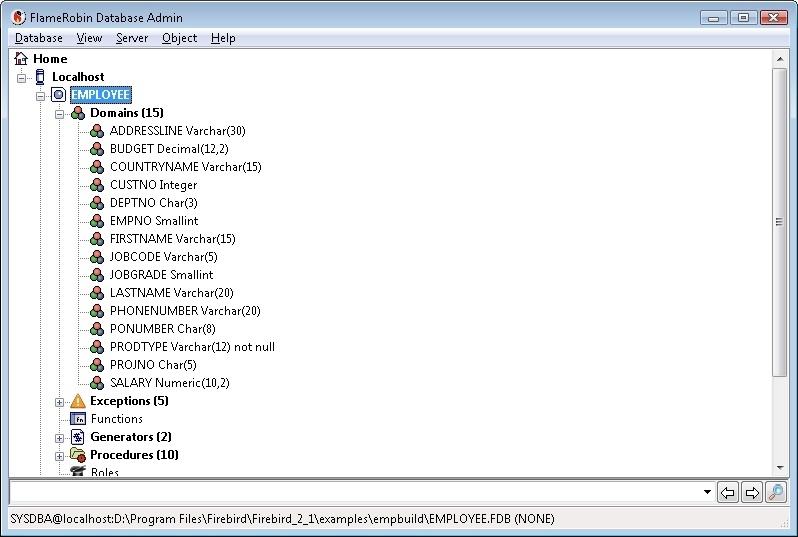The width and height of the screenshot is (798, 537).
Task: Click the Home icon in the tree
Action: pos(21,59)
